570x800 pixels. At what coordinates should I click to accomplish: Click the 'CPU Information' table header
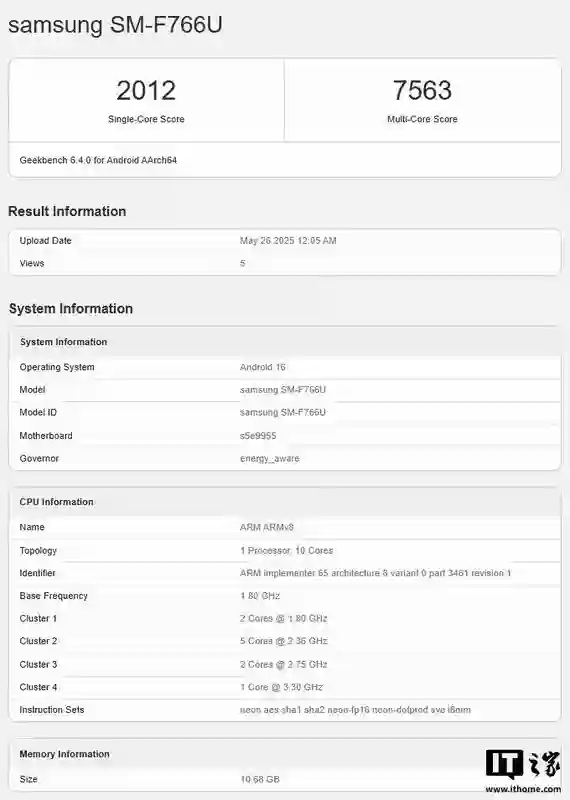56,502
